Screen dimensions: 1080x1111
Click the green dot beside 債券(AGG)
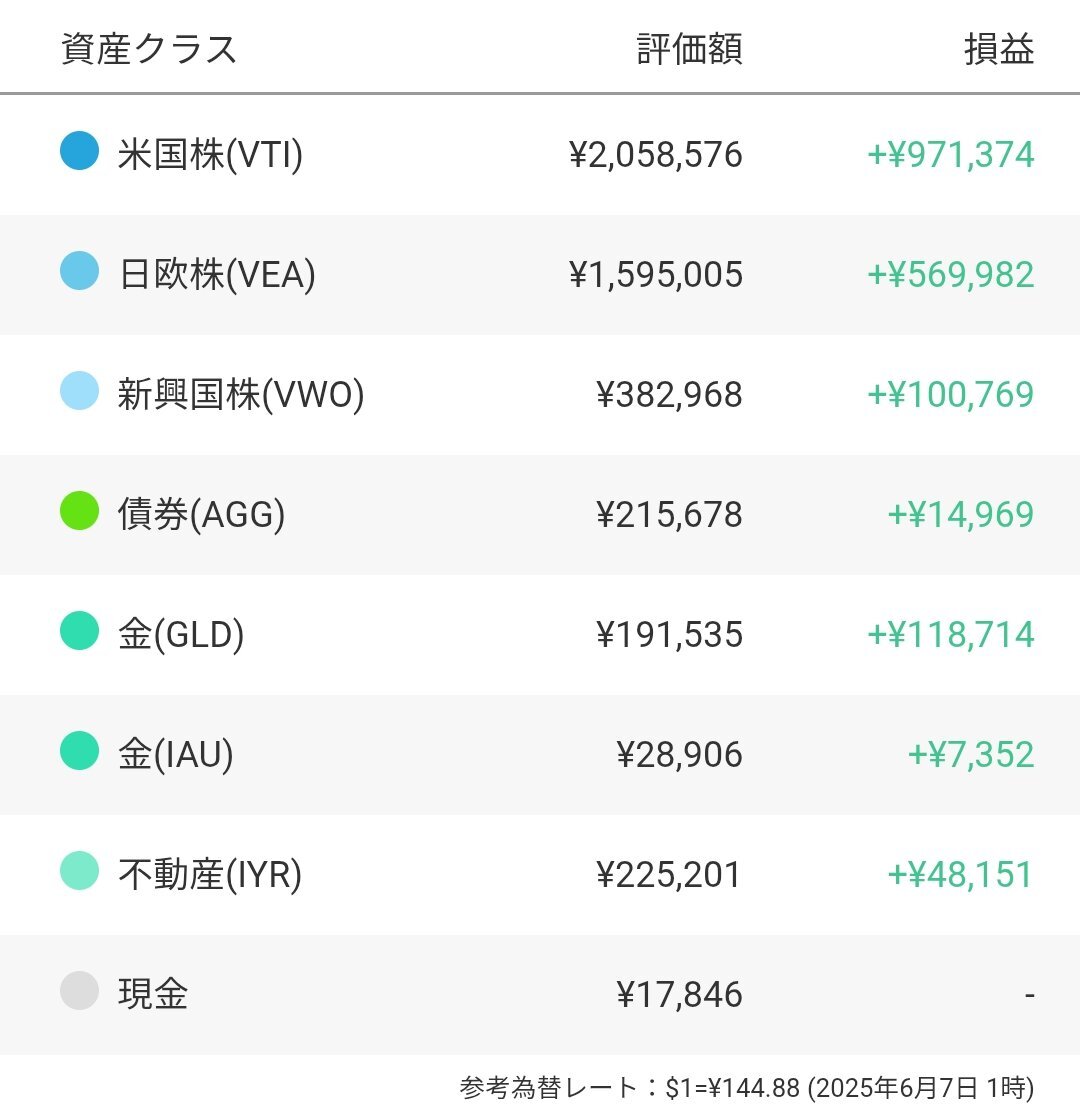79,511
